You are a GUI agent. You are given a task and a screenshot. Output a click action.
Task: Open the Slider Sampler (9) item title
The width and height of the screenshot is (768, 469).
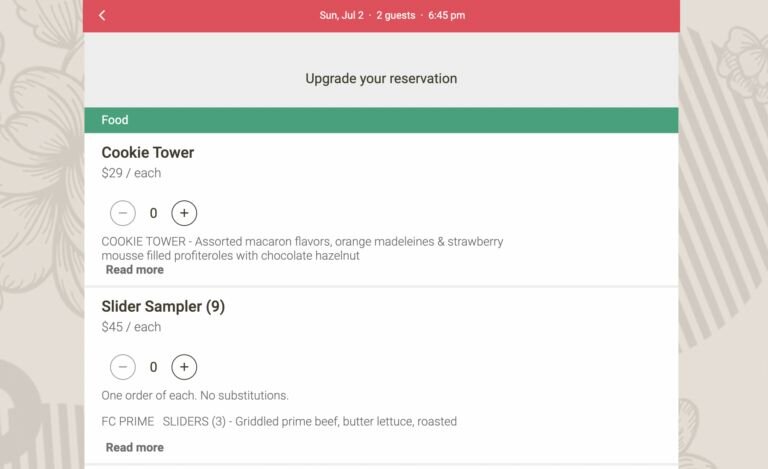coord(163,307)
